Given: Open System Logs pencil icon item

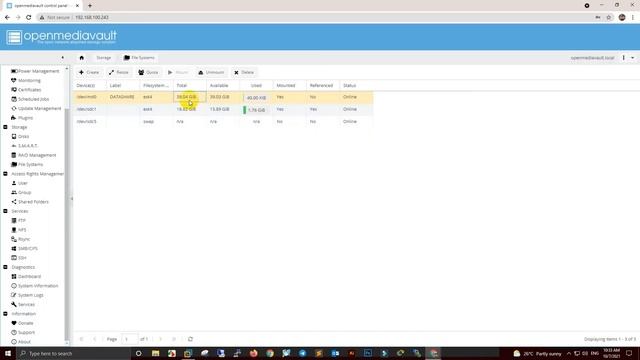Looking at the screenshot, I should (x=27, y=295).
